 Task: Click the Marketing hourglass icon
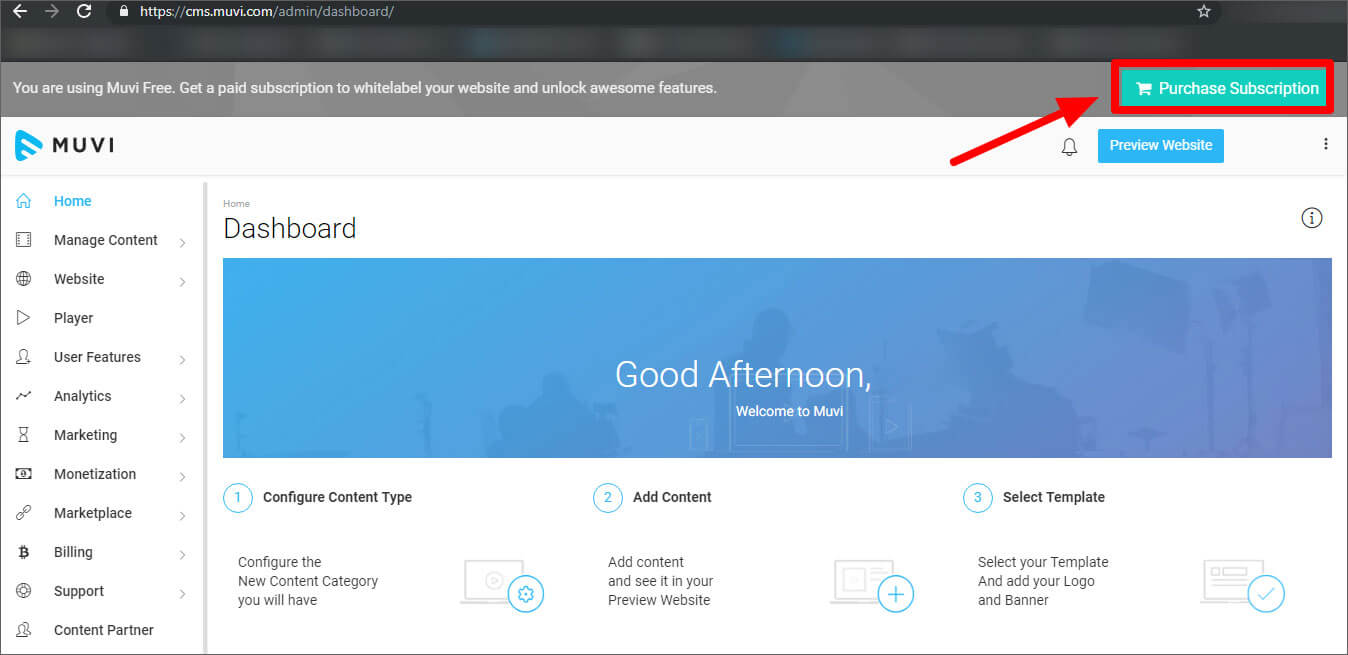tap(23, 435)
